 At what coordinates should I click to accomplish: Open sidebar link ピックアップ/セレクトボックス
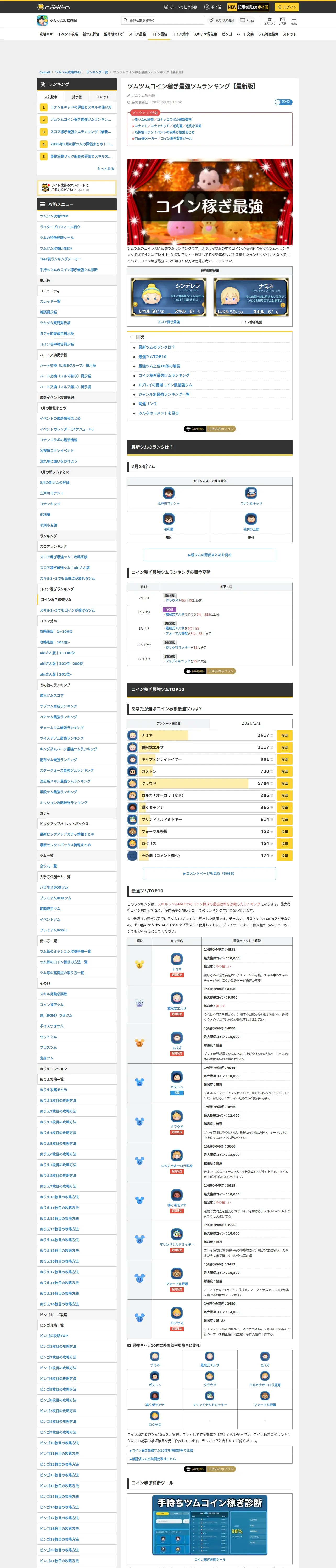tap(64, 823)
